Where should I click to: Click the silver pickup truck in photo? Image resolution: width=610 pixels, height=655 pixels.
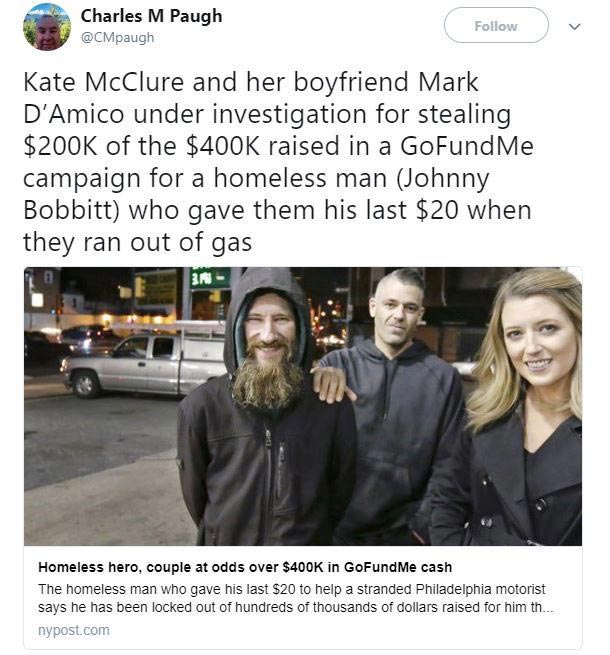click(x=144, y=363)
